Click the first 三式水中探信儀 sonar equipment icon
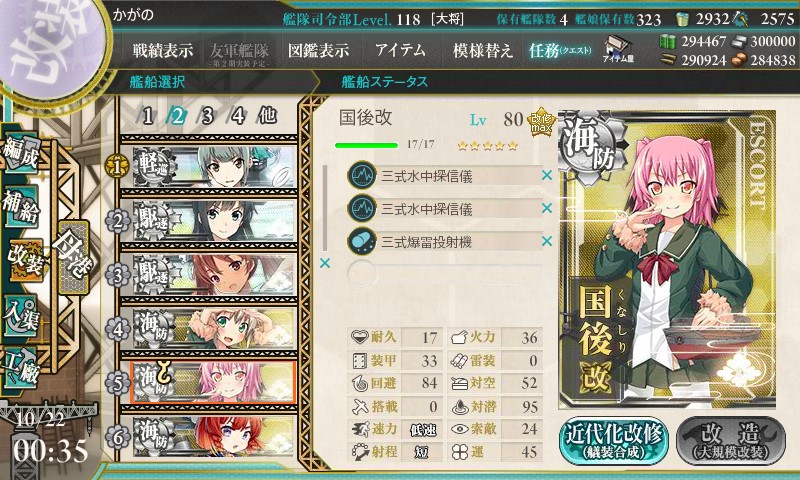This screenshot has width=800, height=480. click(362, 175)
